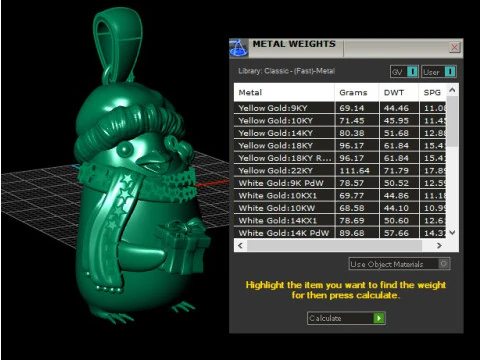
Task: Click the Metal Weights scale icon
Action: (238, 48)
